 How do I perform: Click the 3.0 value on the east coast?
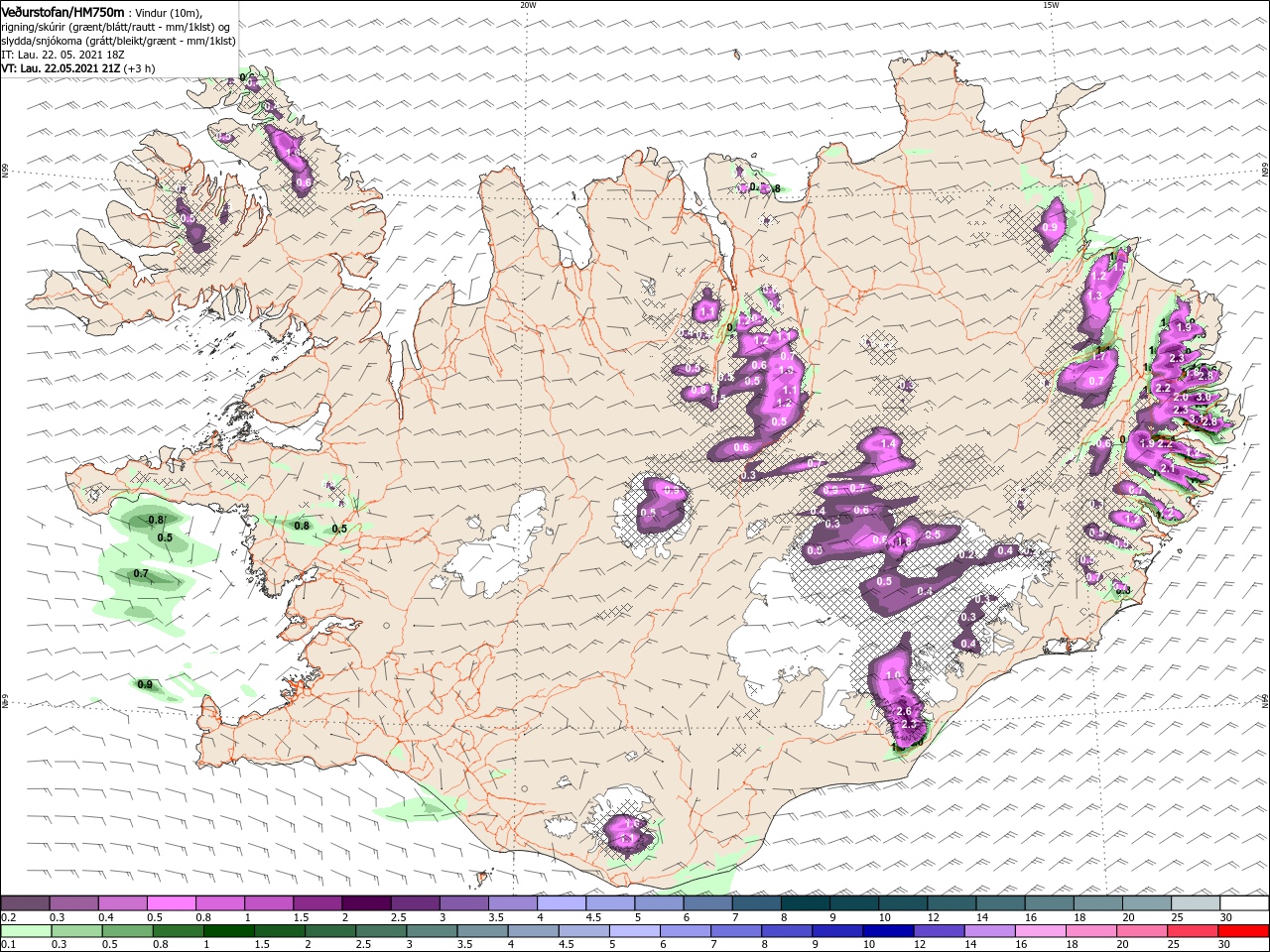(x=1203, y=397)
